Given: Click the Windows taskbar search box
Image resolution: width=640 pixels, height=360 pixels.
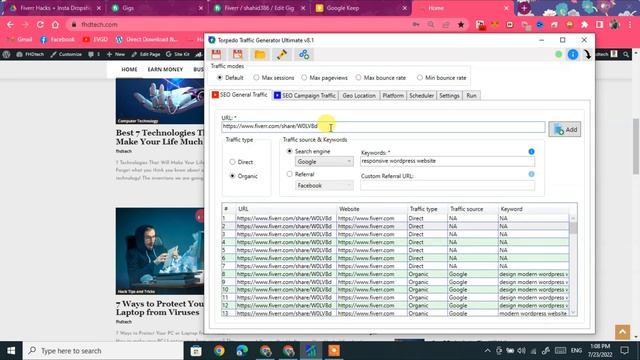Looking at the screenshot, I should coord(103,351).
